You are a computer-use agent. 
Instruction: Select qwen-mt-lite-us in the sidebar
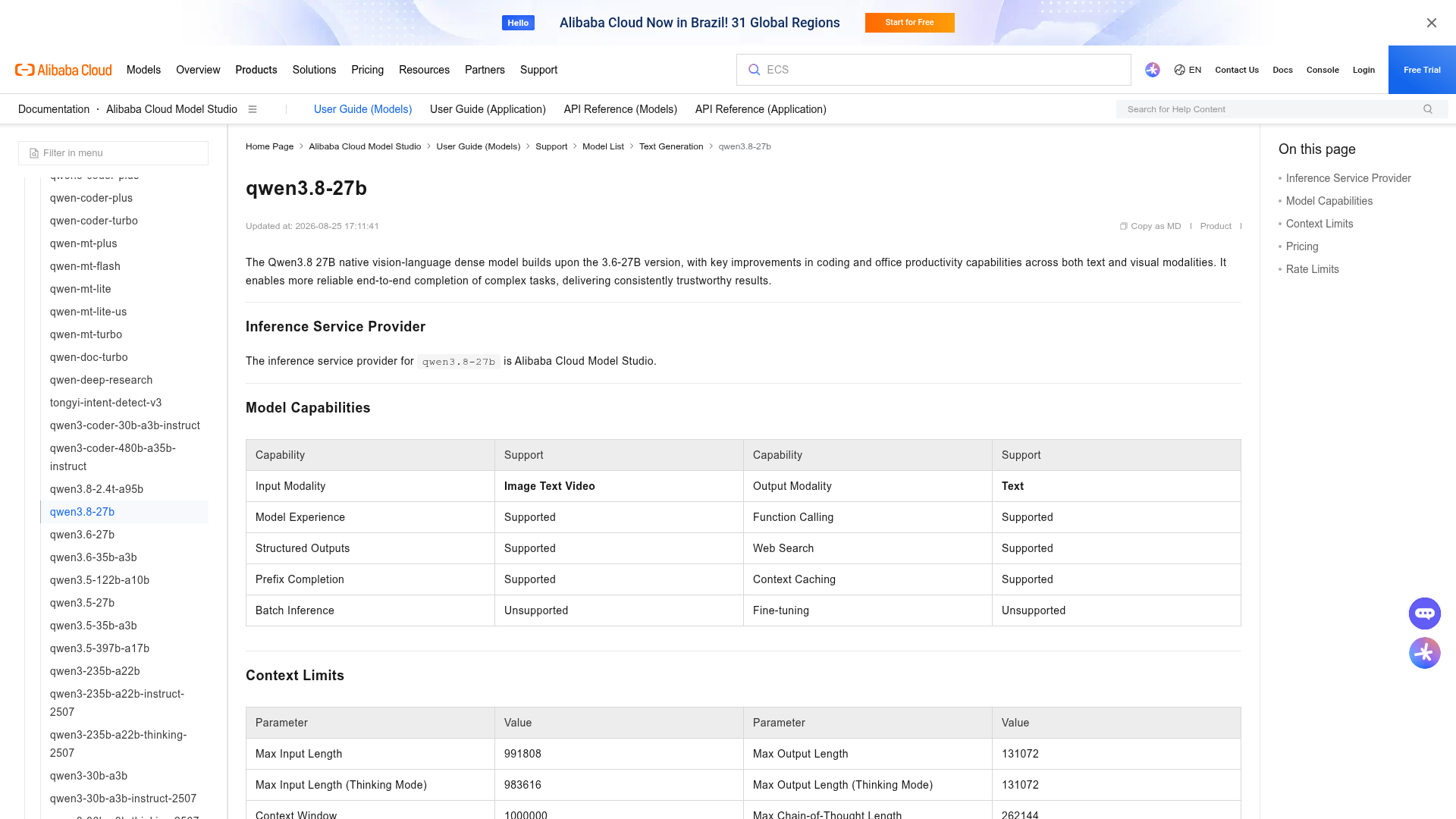pos(88,312)
